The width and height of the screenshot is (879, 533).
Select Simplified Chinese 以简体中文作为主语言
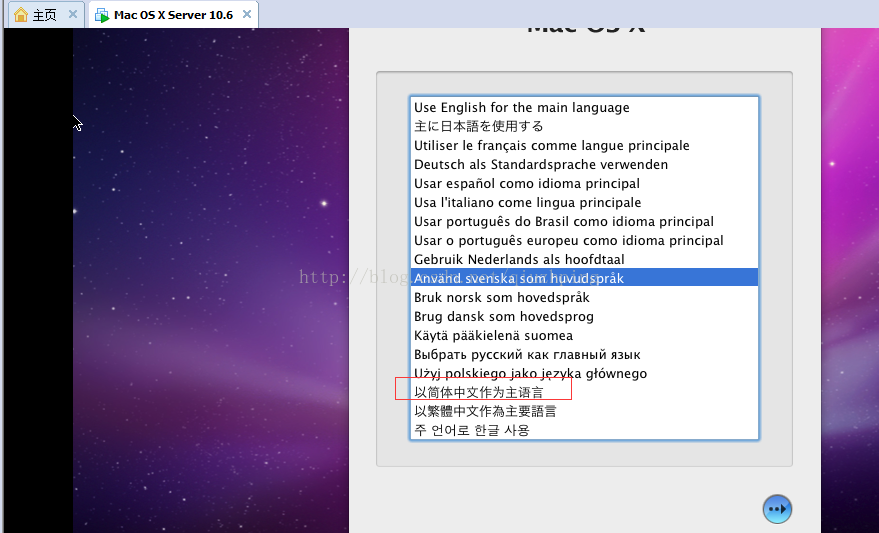click(x=584, y=392)
